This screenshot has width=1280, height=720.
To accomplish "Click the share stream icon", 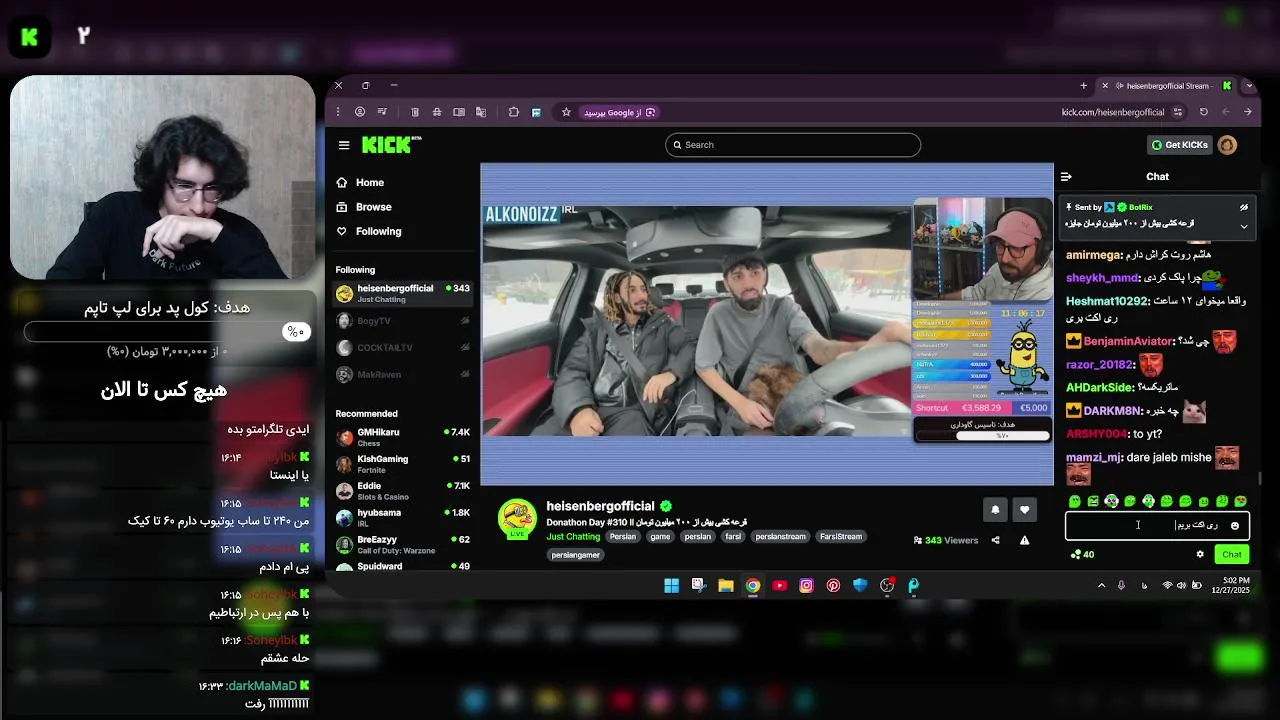I will click(x=995, y=540).
